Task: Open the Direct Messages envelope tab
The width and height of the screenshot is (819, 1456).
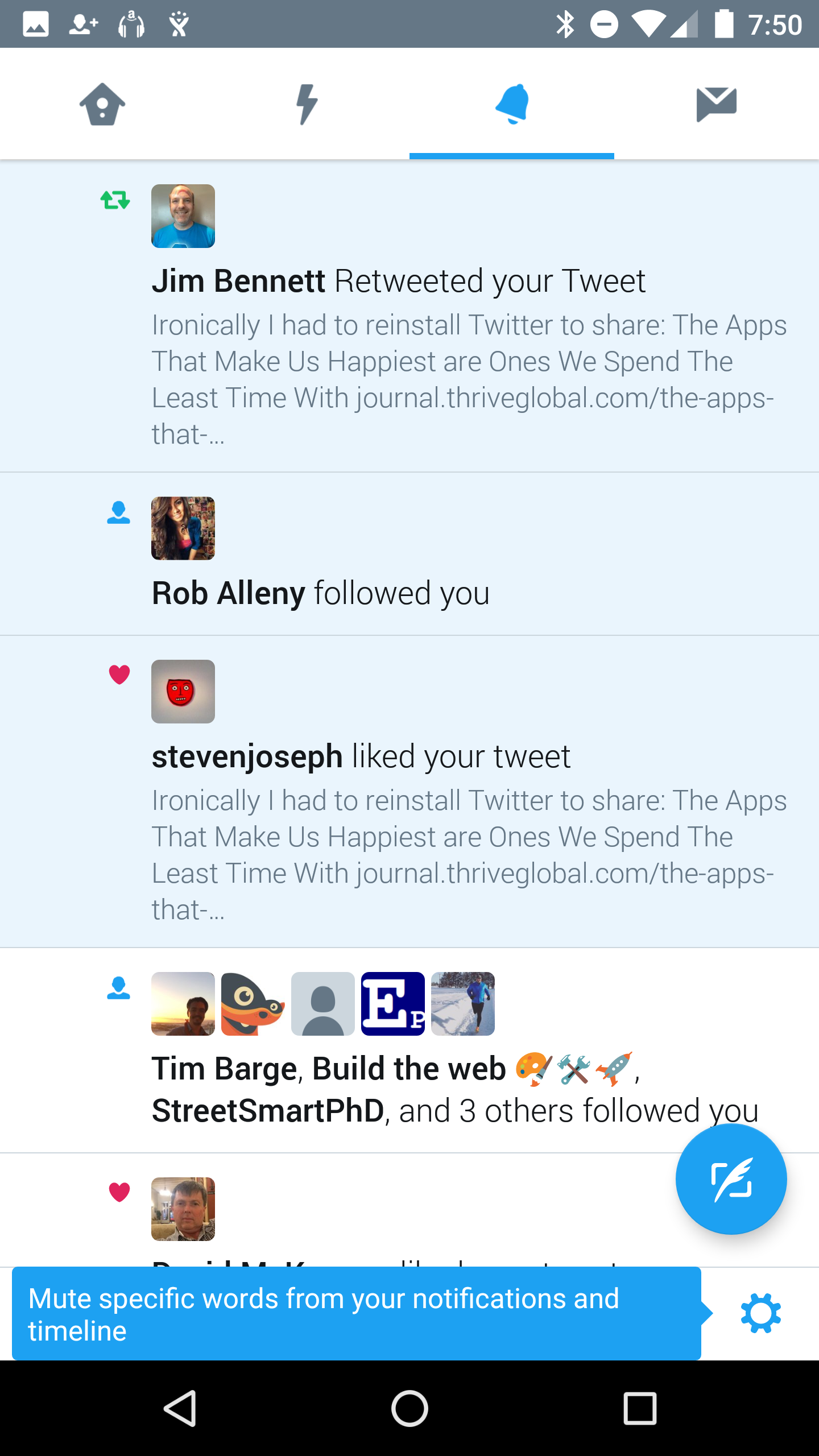Action: tap(717, 105)
